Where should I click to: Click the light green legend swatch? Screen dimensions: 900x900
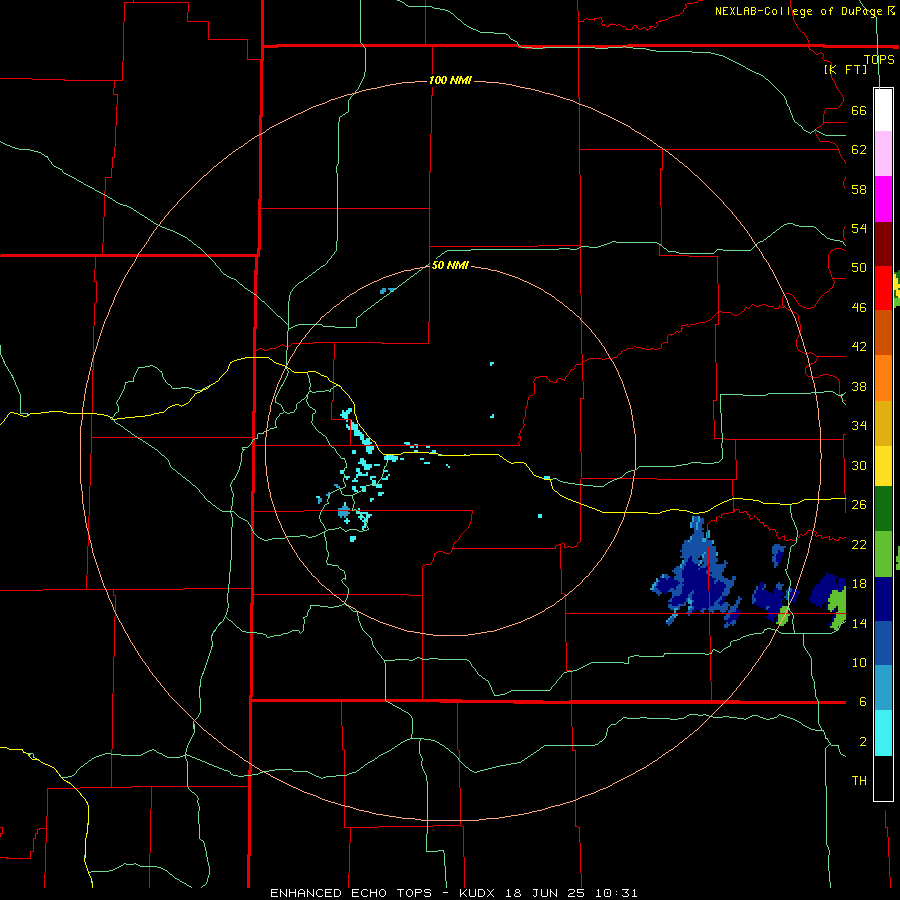coord(883,554)
